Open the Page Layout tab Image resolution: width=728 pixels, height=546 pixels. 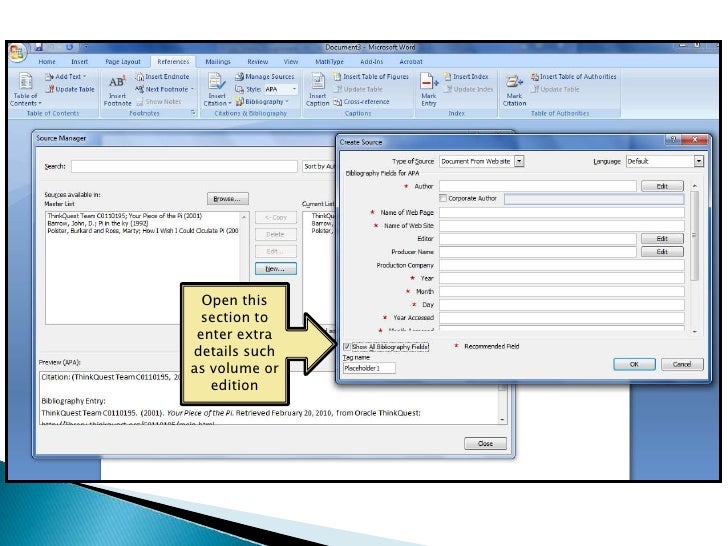[123, 62]
